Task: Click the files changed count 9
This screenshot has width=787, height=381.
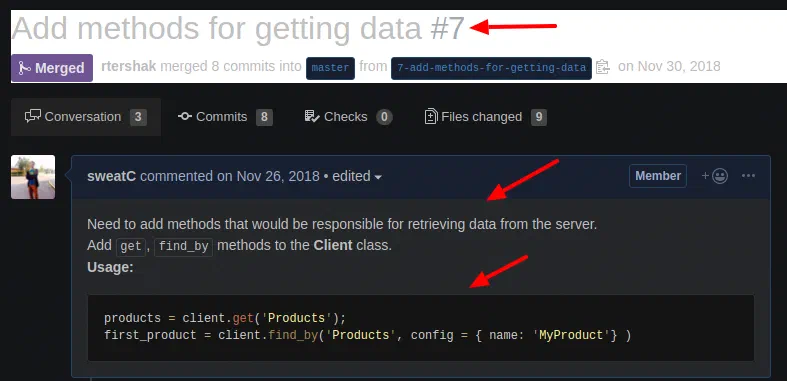Action: [x=539, y=117]
